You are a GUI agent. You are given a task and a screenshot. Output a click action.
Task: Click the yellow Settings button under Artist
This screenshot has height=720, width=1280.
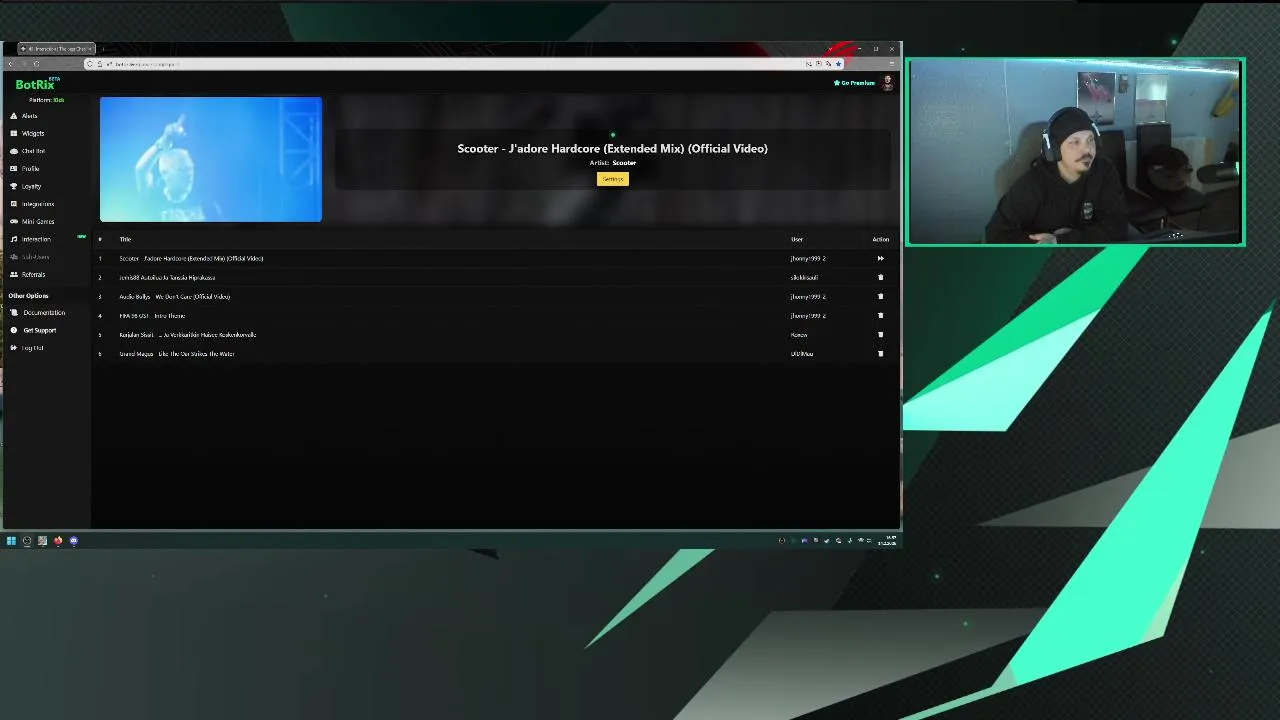tap(613, 179)
